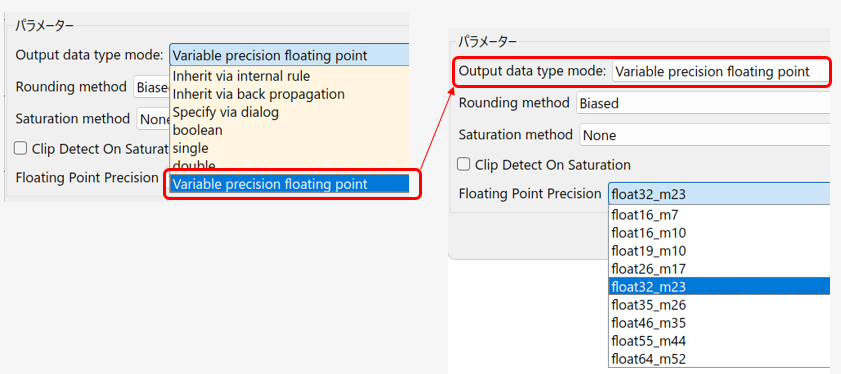
Task: Expand right Rounding method 'Biased' dropdown
Action: [x=704, y=103]
